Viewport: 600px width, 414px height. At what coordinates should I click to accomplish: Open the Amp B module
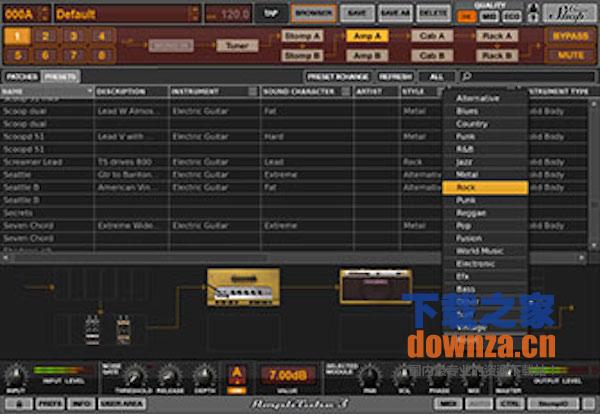point(367,55)
